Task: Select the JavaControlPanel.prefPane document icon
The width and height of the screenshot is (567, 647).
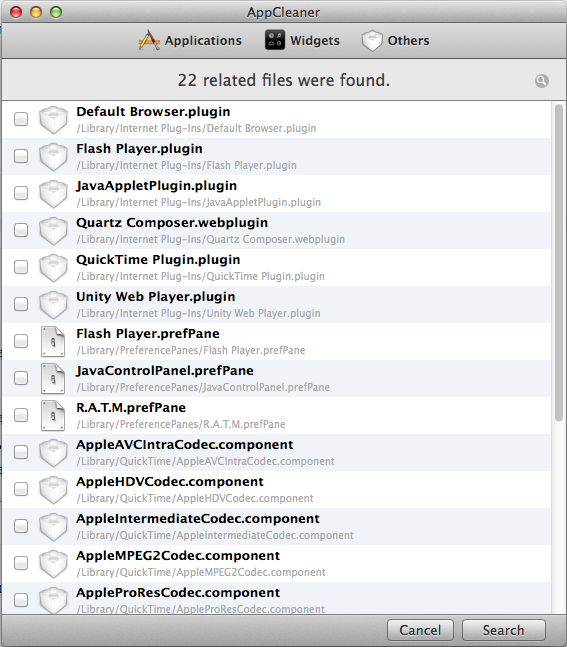Action: coord(53,379)
